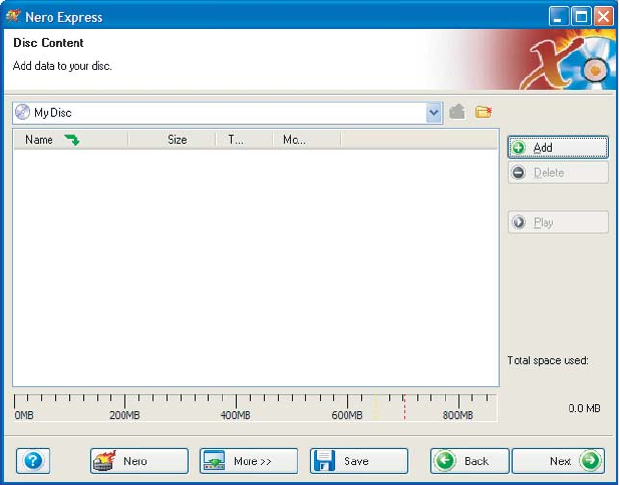Close the Nero Express window

pyautogui.click(x=603, y=17)
